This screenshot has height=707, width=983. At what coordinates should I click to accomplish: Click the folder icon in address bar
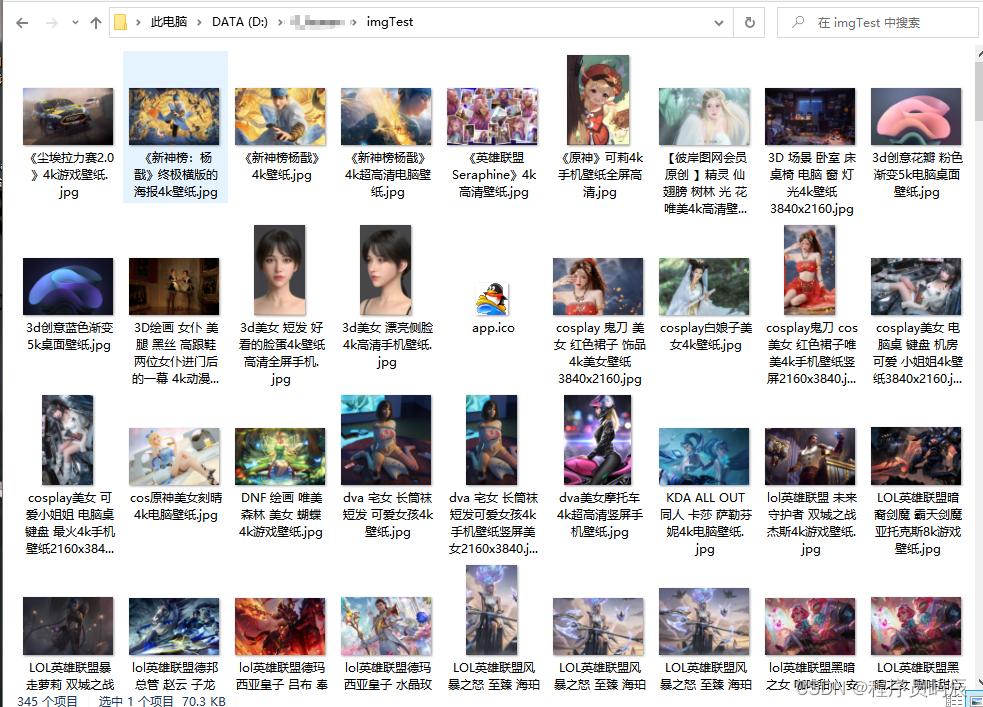coord(120,23)
